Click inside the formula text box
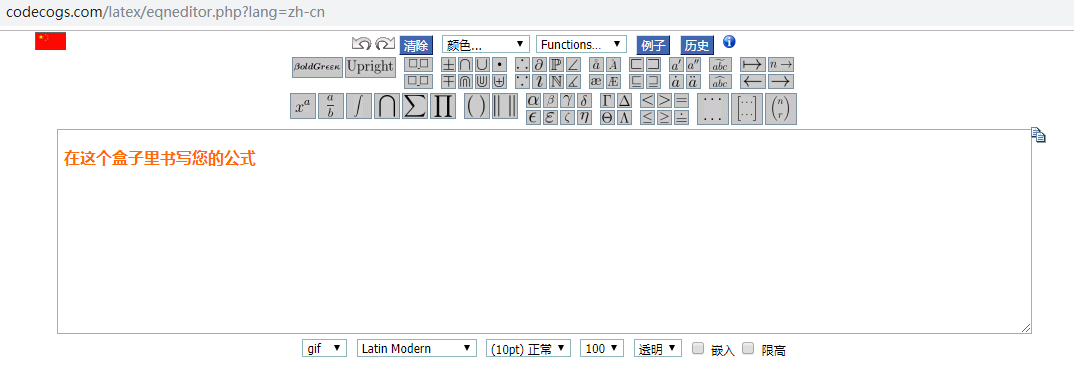 pos(545,231)
